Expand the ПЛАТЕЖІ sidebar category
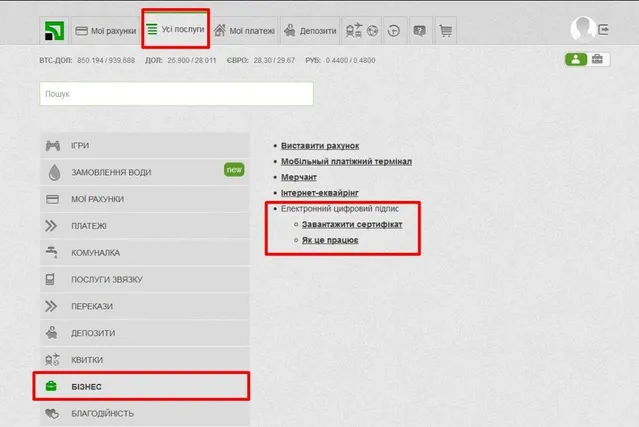 click(x=144, y=226)
